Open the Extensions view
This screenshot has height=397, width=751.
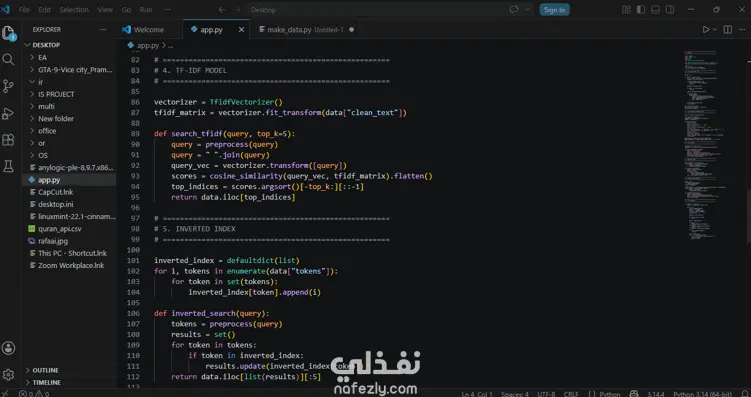click(8, 140)
